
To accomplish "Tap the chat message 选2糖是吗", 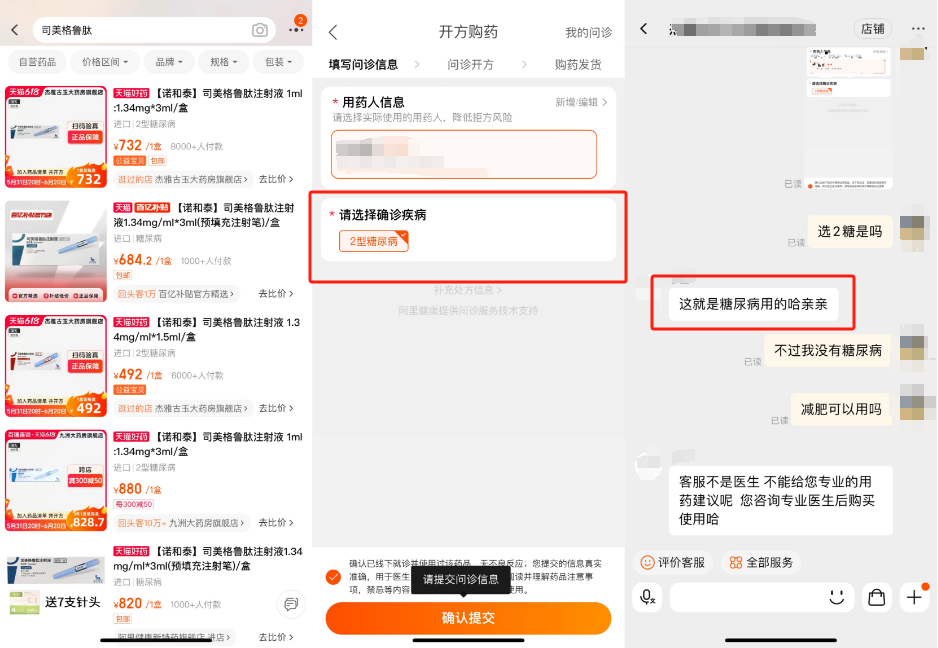I will point(849,232).
